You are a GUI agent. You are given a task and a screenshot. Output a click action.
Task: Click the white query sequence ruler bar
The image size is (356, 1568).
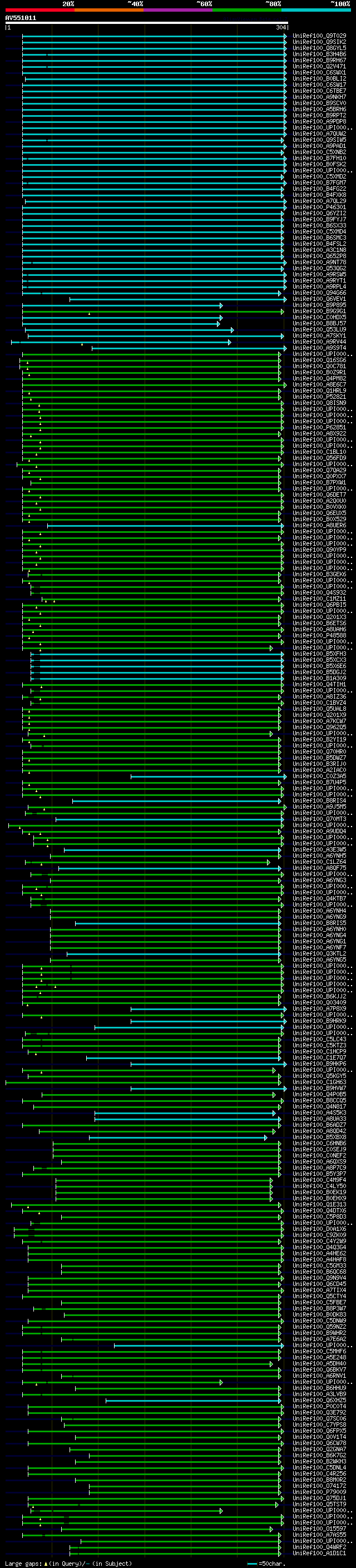pyautogui.click(x=146, y=23)
